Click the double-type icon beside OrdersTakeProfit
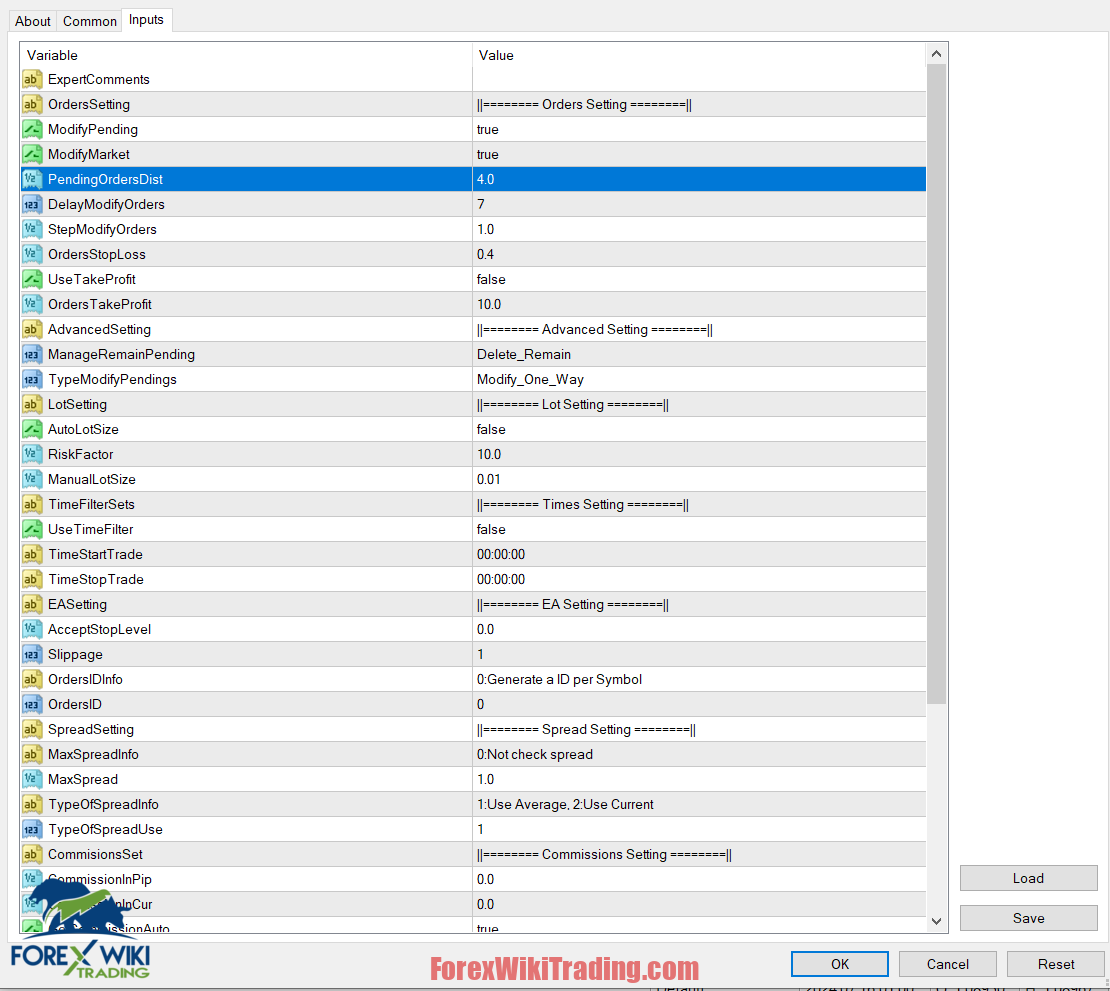The image size is (1110, 991). coord(32,304)
